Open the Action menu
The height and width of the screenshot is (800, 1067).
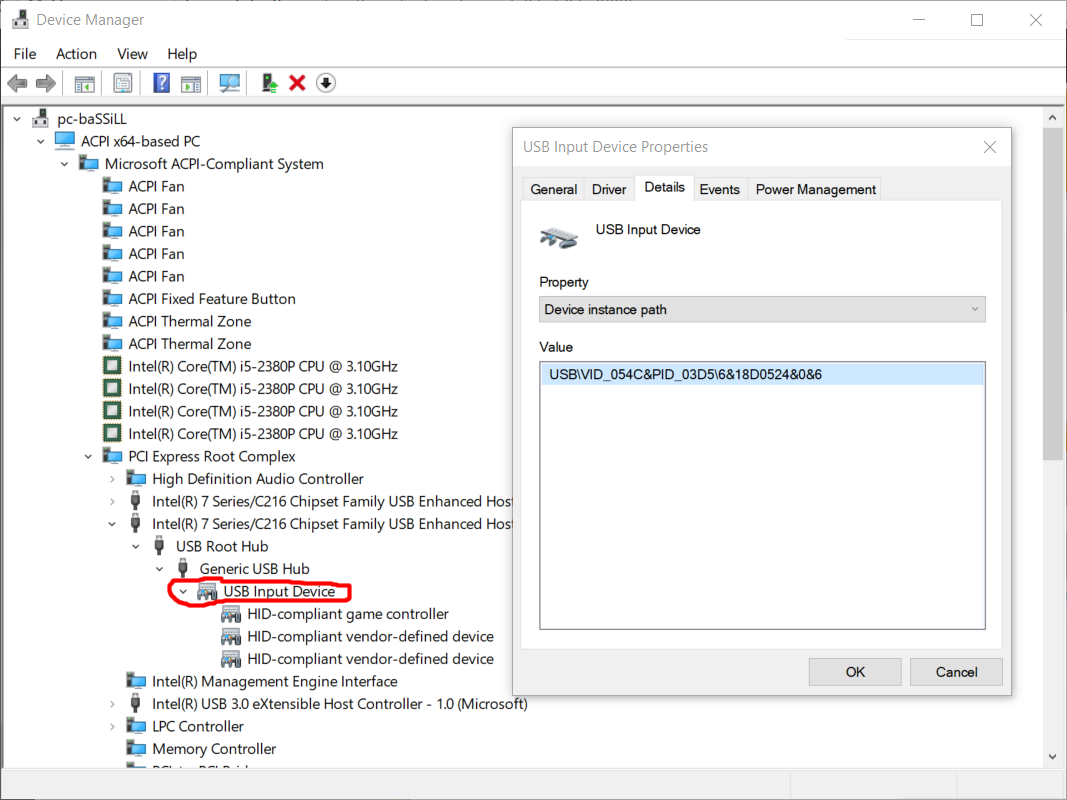pos(76,54)
